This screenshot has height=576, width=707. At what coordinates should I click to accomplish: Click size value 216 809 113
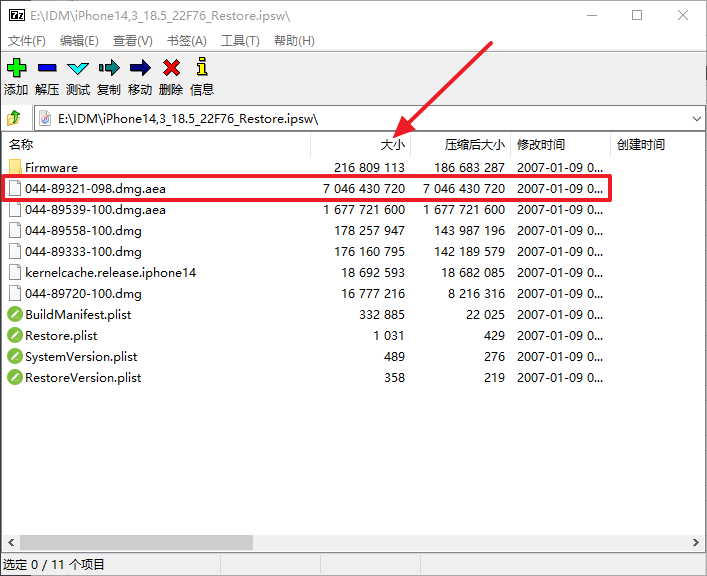[x=369, y=167]
